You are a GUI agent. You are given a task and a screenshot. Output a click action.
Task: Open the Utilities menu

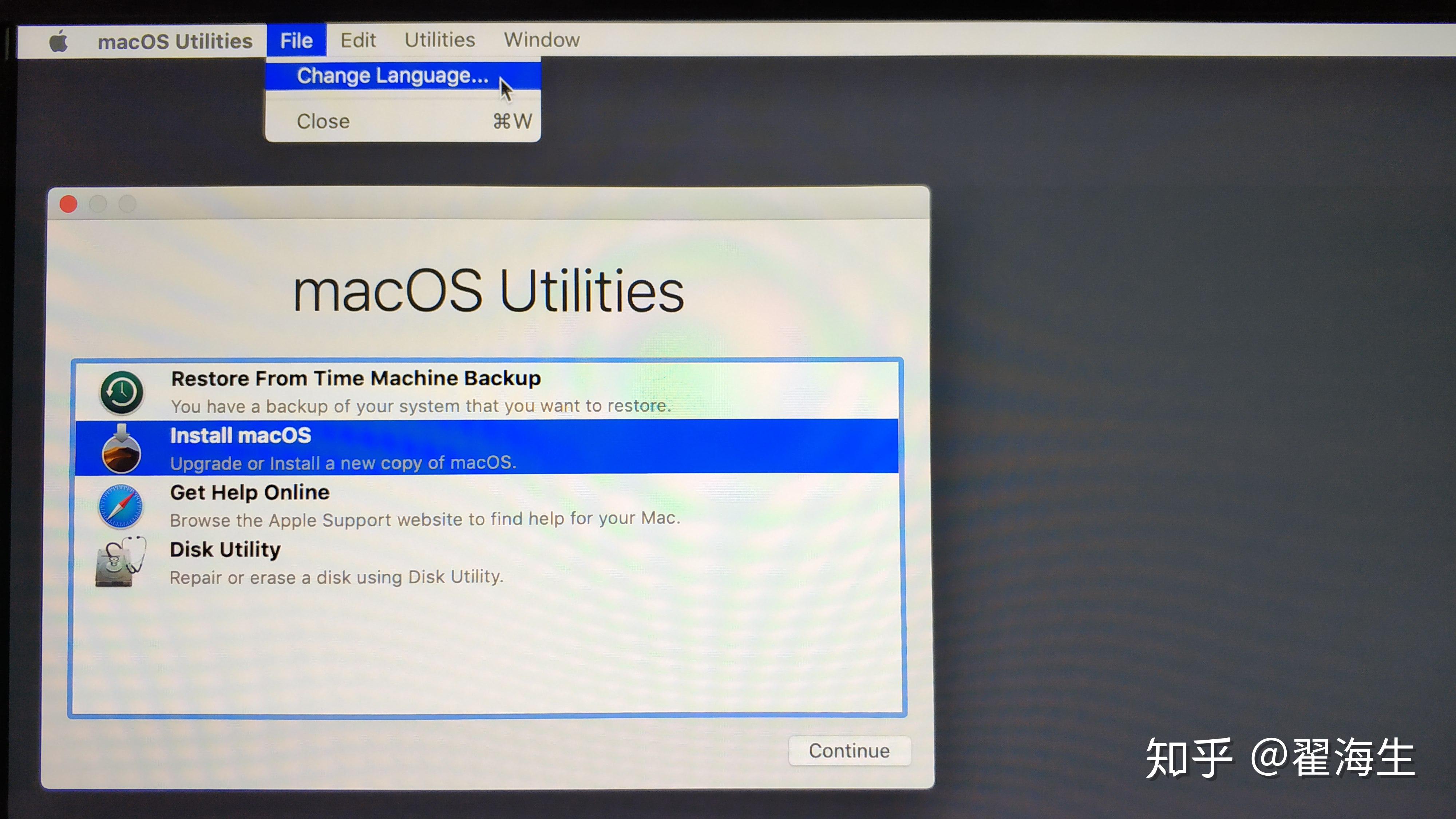click(440, 40)
